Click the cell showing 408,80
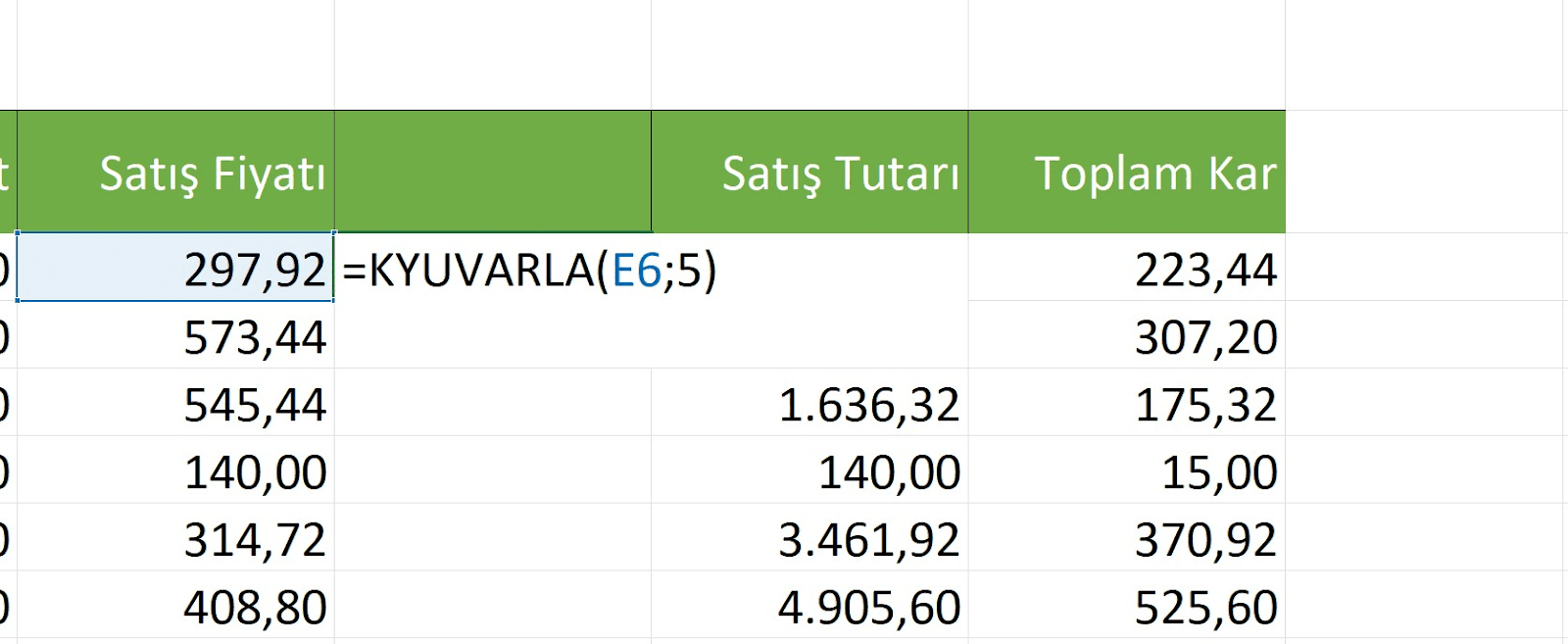 click(x=176, y=607)
